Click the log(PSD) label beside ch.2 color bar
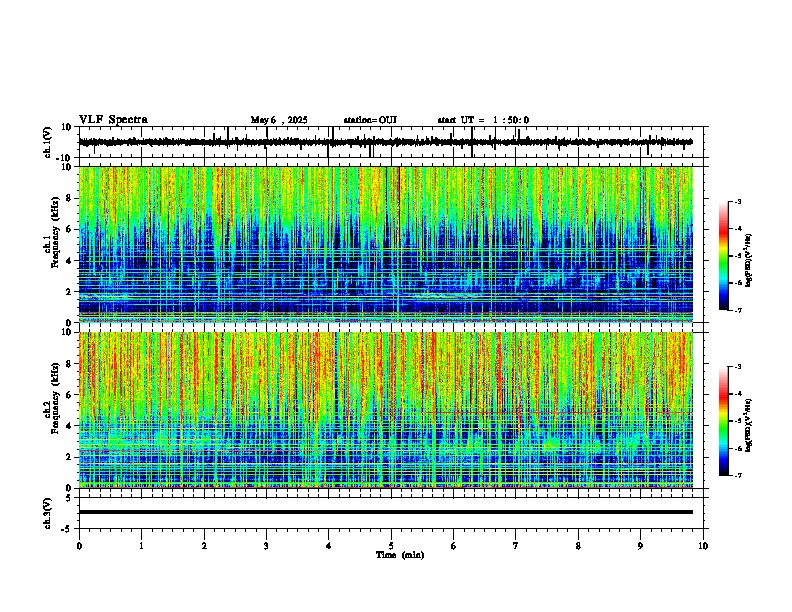The height and width of the screenshot is (612, 792). click(749, 426)
